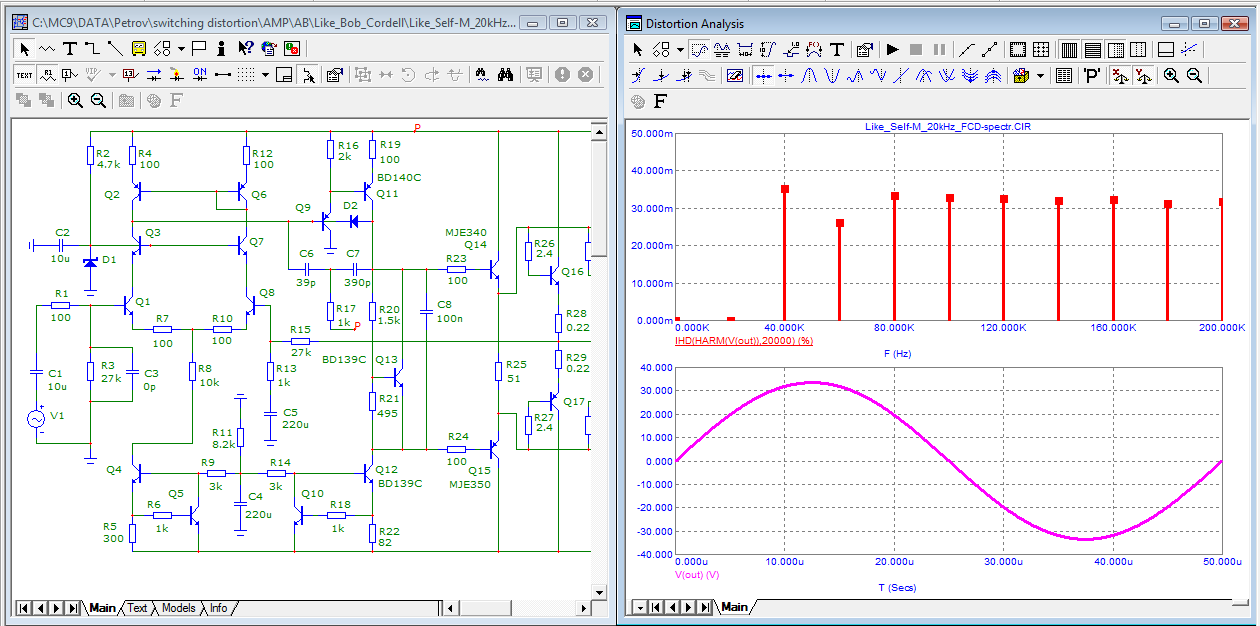Click the Peak cursor function icon
Screen dimensions: 1260x626
coord(809,76)
